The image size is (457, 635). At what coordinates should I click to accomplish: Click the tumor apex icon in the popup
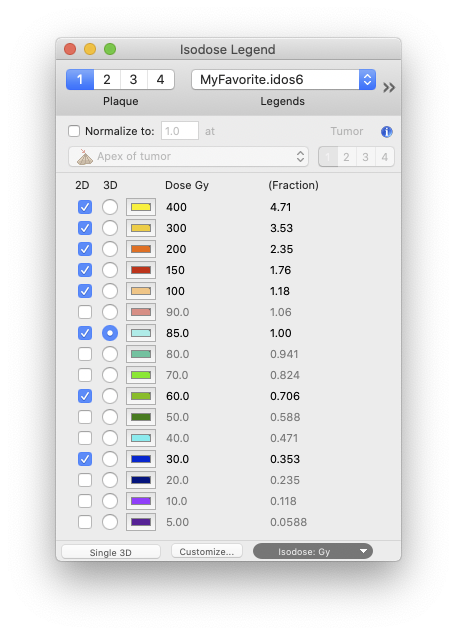click(85, 157)
